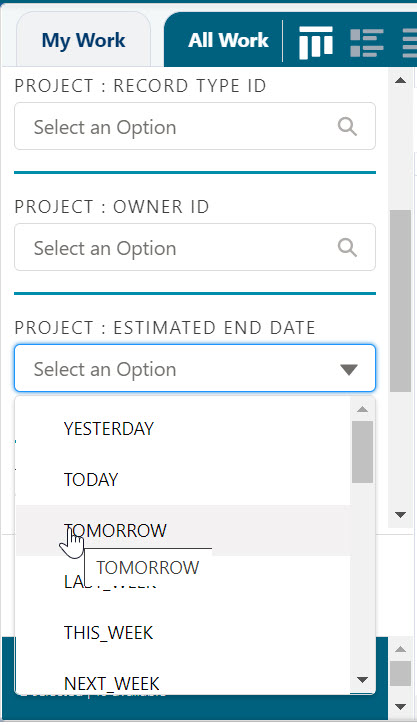Collapse the Estimated End Date dropdown arrow
417x725 pixels.
click(349, 369)
